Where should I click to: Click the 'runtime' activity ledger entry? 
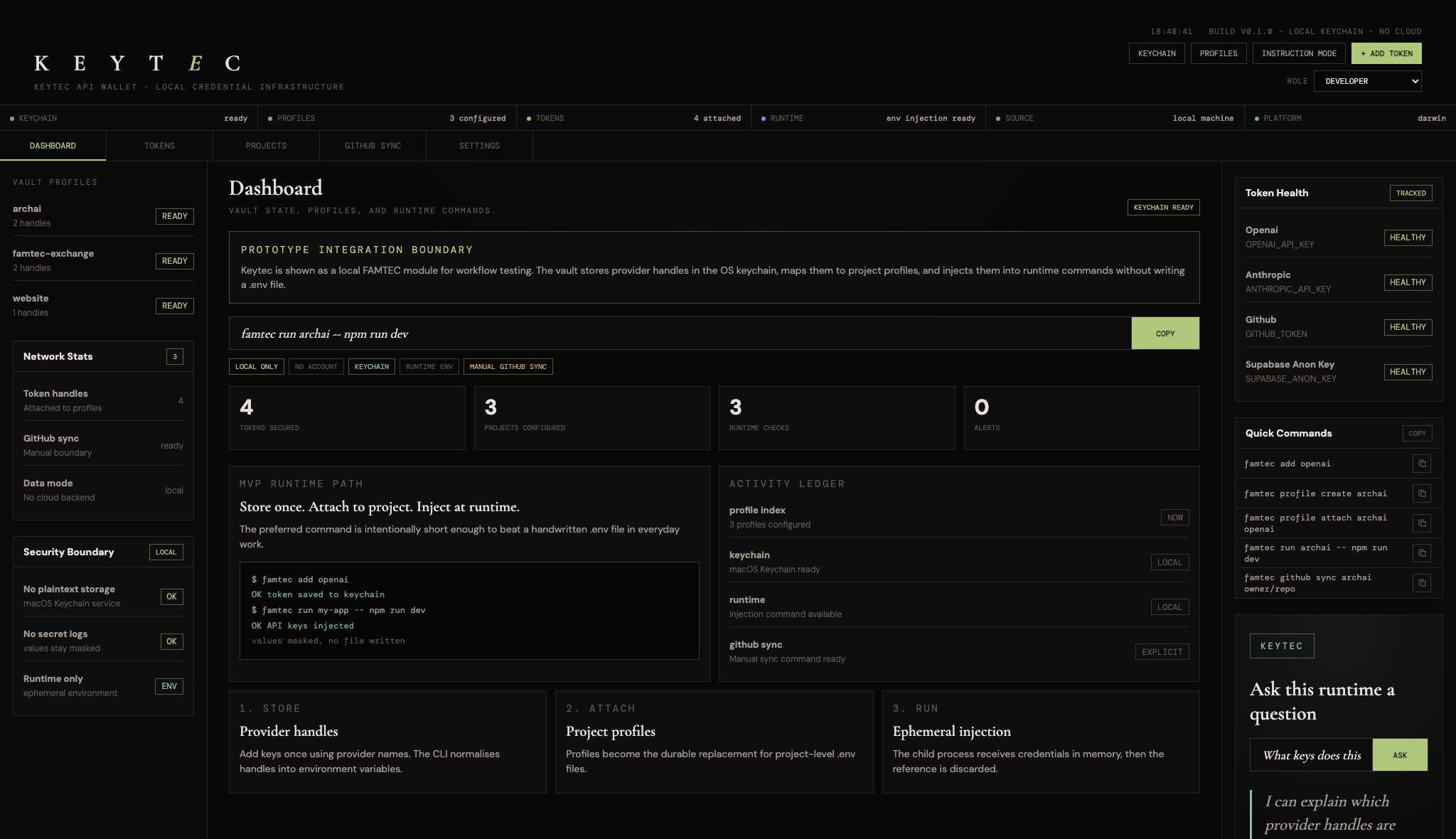click(x=959, y=606)
